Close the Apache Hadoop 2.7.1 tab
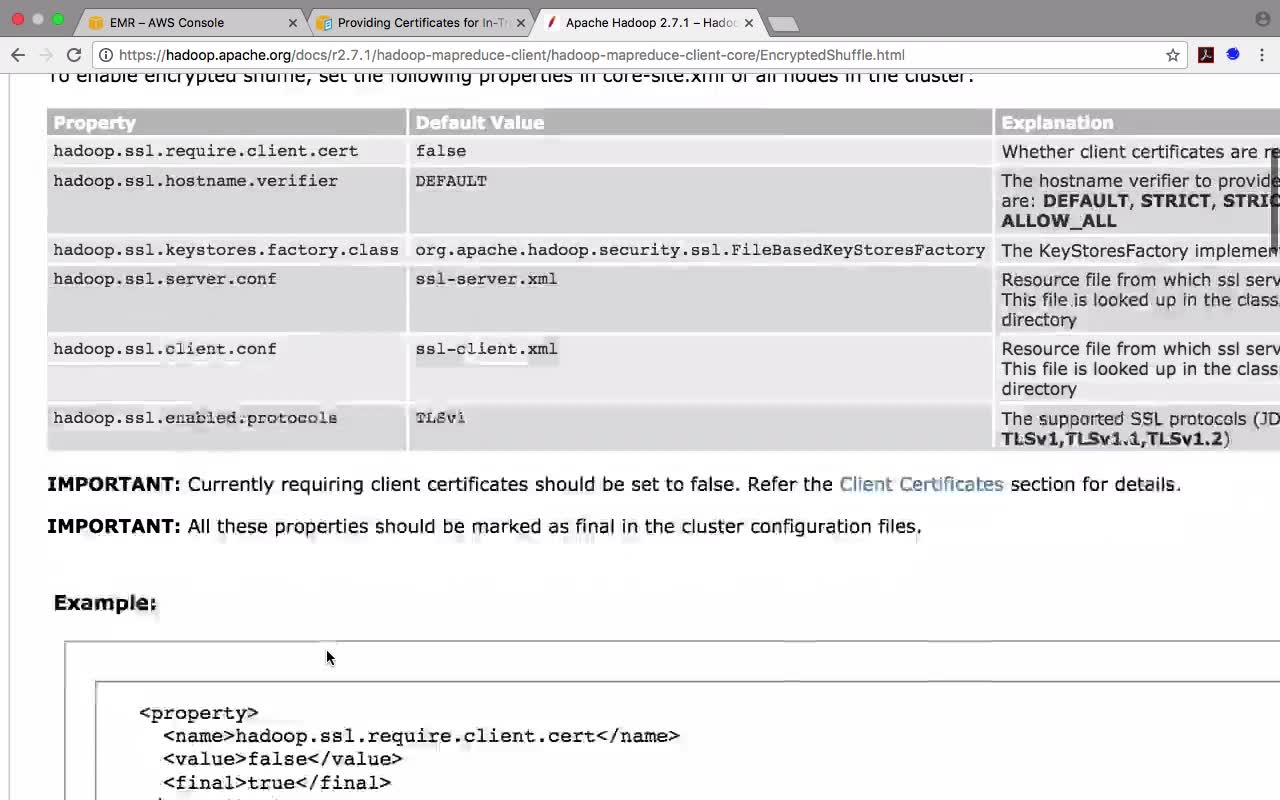This screenshot has height=800, width=1280. point(748,22)
